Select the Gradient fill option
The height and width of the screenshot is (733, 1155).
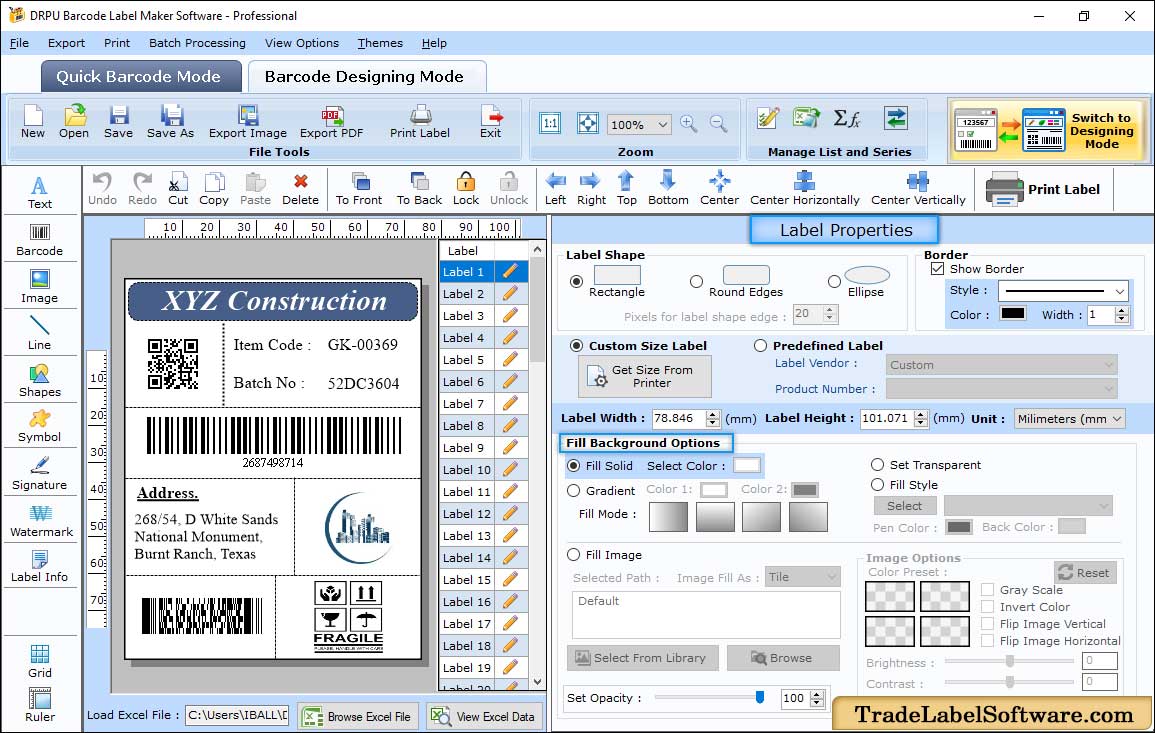tap(574, 491)
